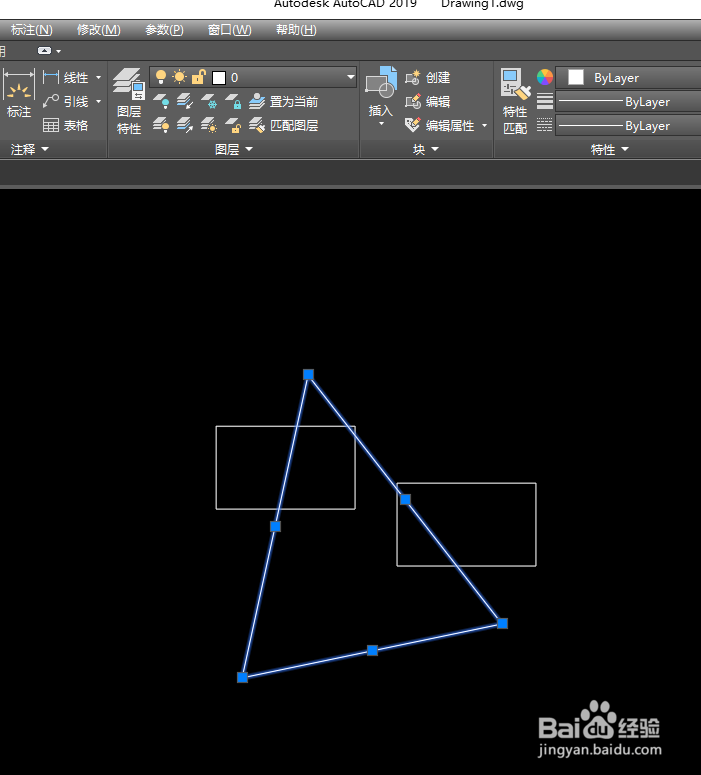Viewport: 701px width, 775px height.
Task: Open the ByLayer object color dropdown
Action: click(x=628, y=78)
